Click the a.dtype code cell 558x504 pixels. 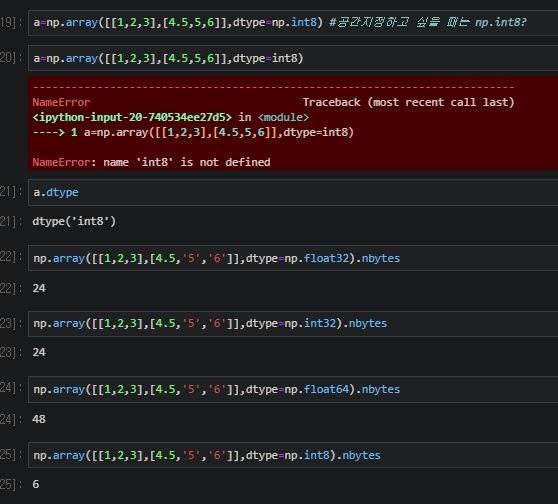(293, 193)
